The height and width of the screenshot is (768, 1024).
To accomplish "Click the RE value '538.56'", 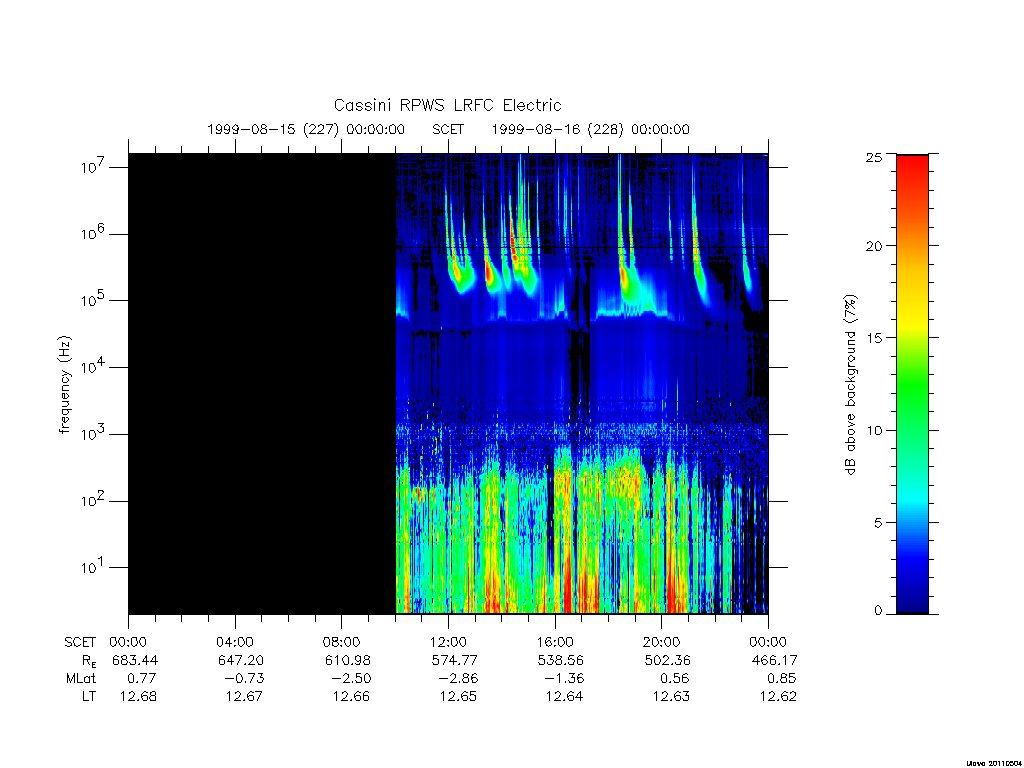I will [561, 660].
